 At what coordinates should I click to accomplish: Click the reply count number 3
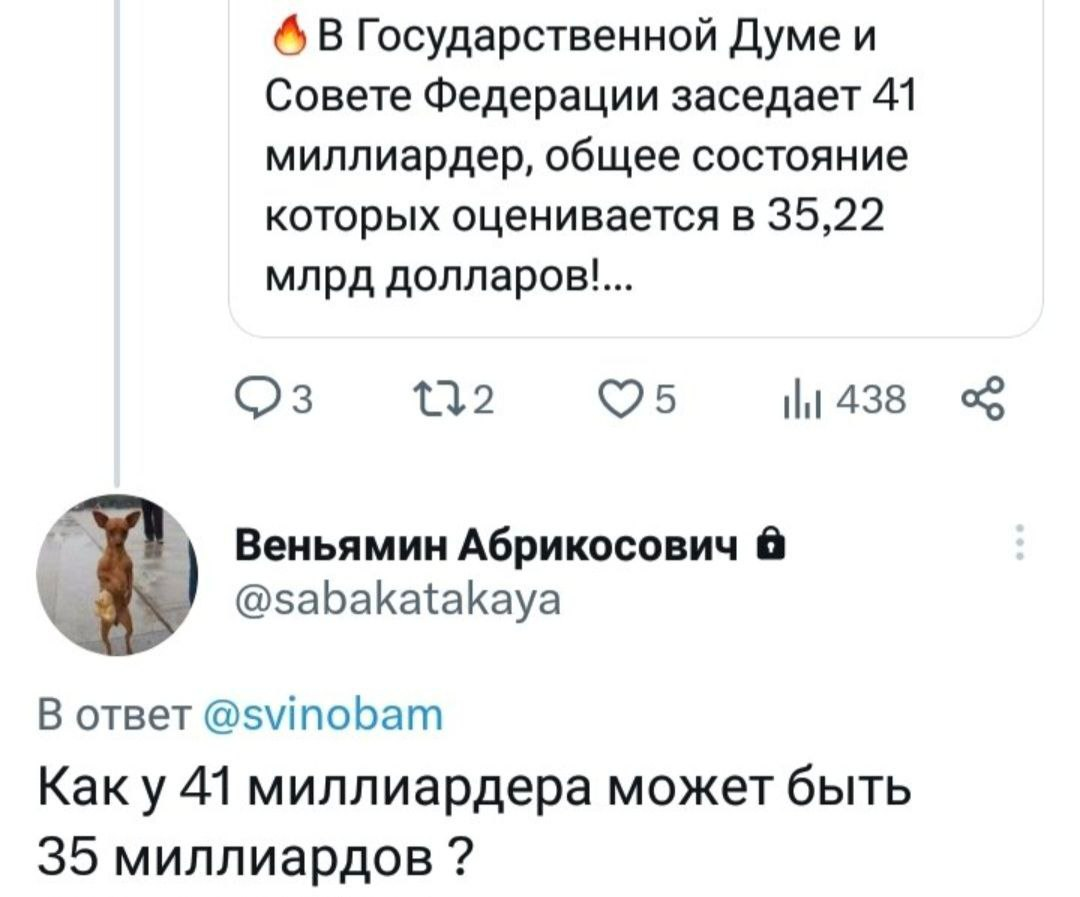click(x=303, y=400)
